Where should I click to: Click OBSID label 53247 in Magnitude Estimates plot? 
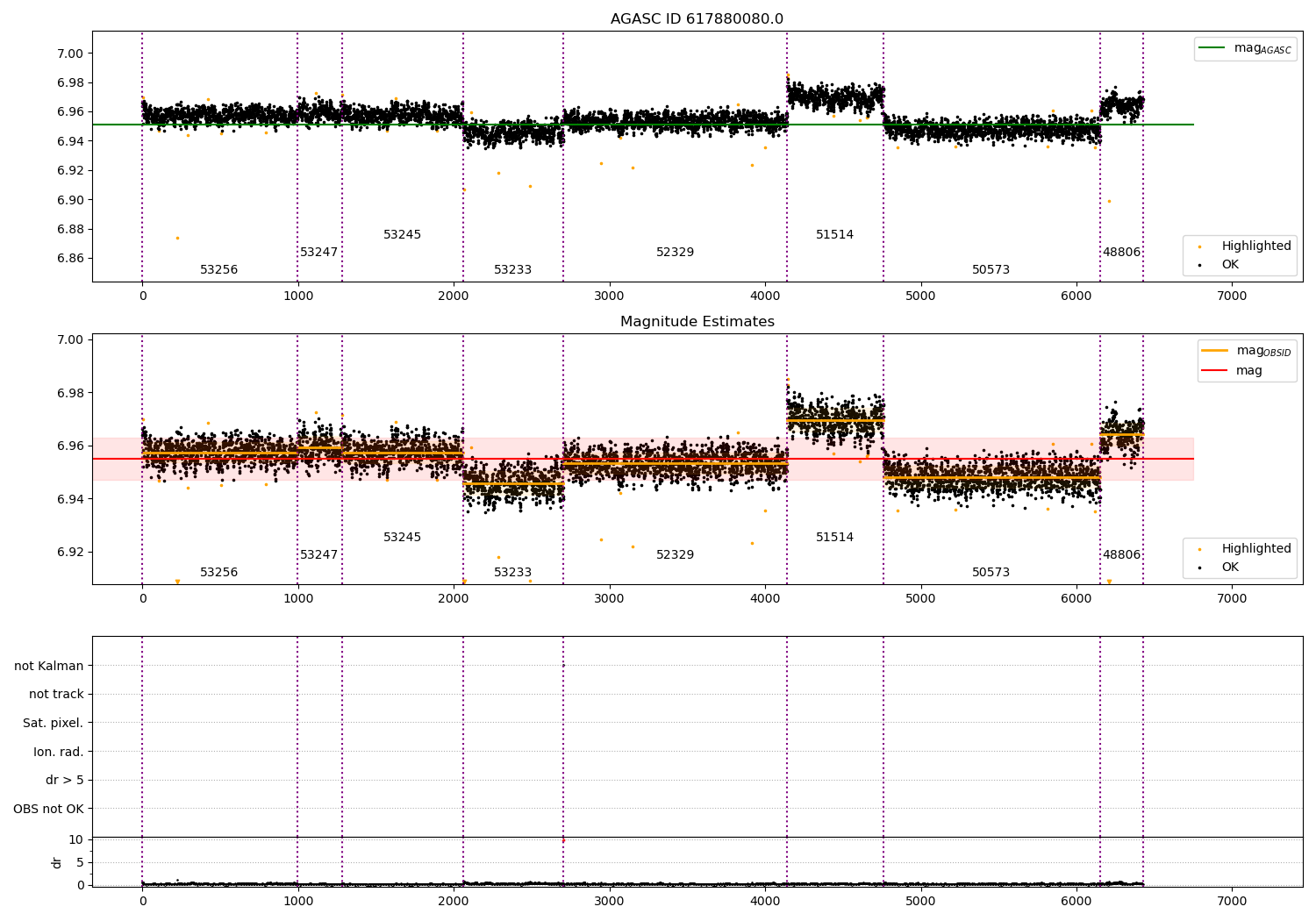pos(318,555)
